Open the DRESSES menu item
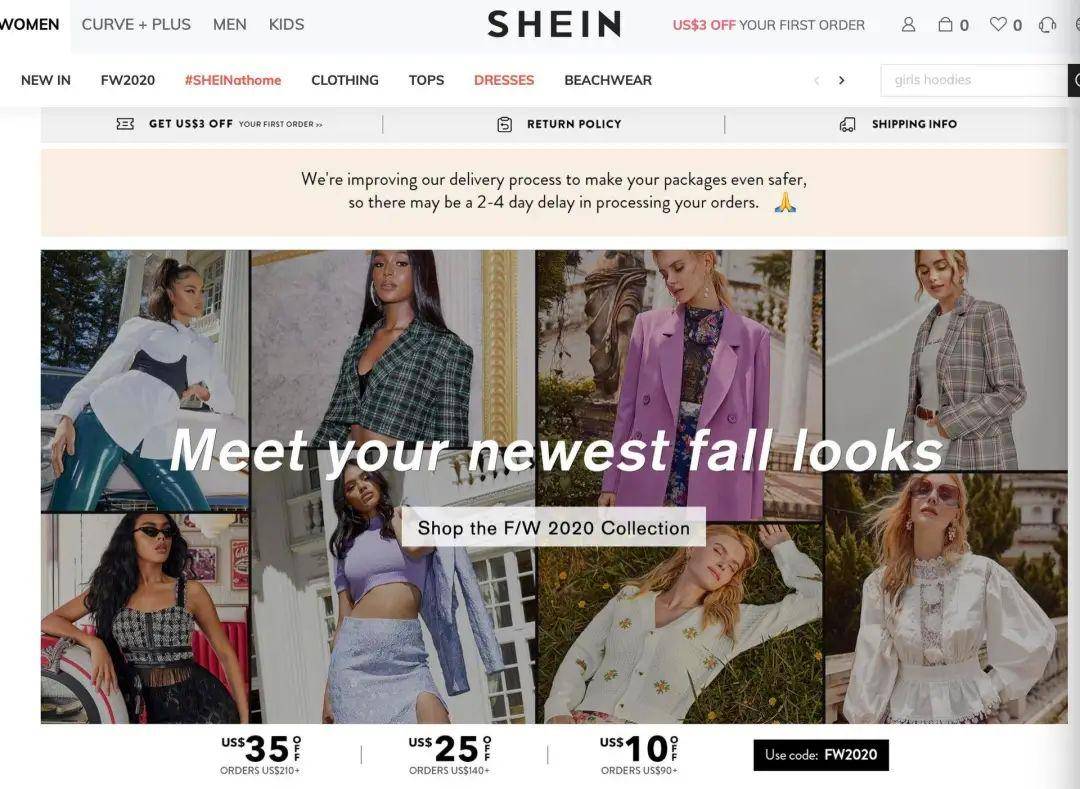Viewport: 1080px width, 789px height. [x=504, y=81]
